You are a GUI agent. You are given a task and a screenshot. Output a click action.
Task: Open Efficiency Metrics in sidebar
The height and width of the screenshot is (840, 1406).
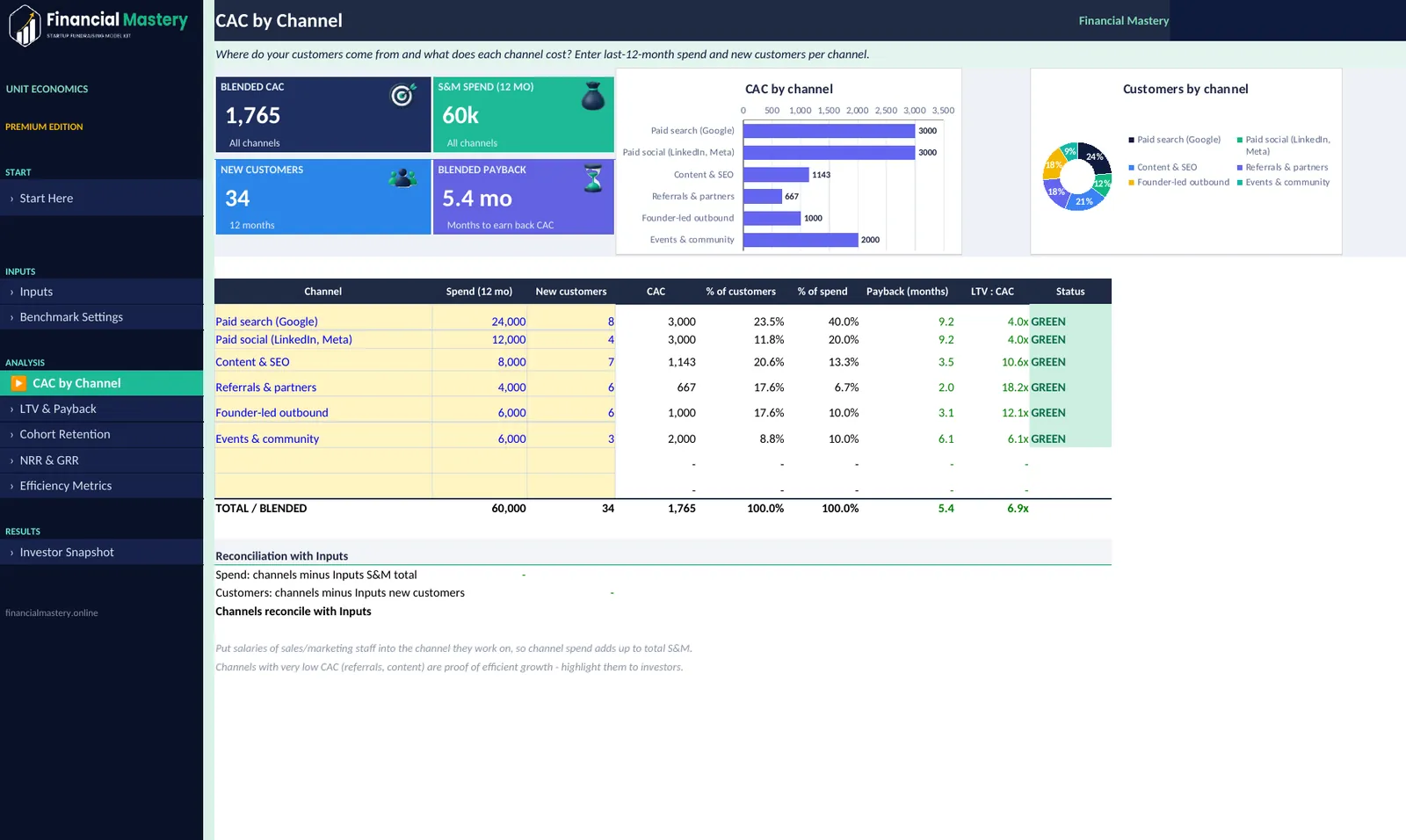click(x=102, y=486)
